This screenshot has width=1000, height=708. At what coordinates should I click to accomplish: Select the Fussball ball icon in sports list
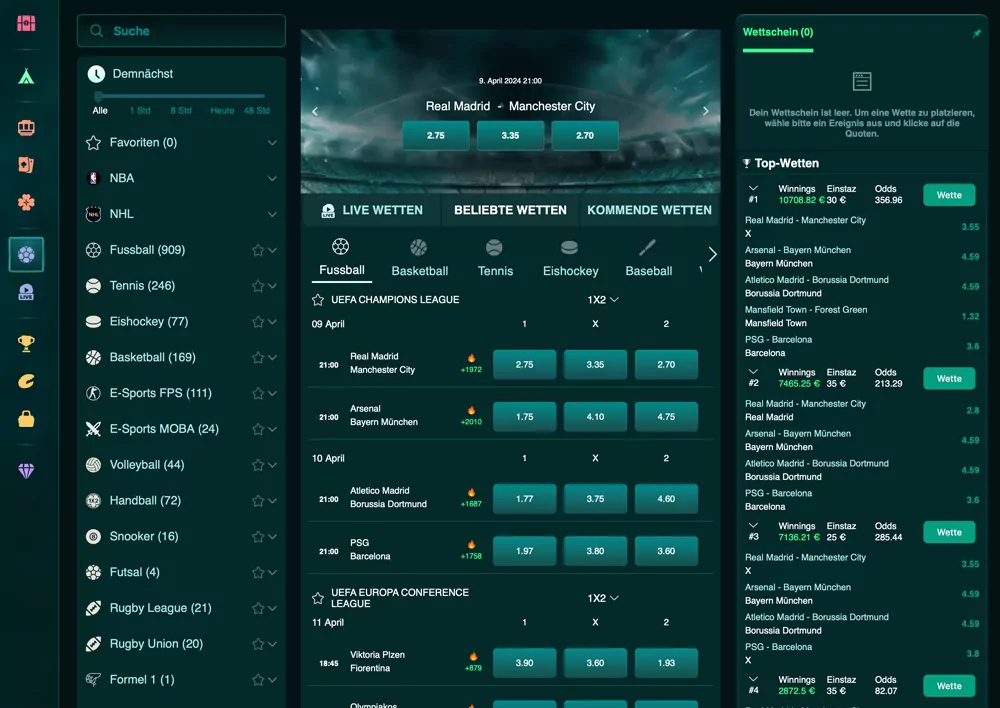pos(93,250)
